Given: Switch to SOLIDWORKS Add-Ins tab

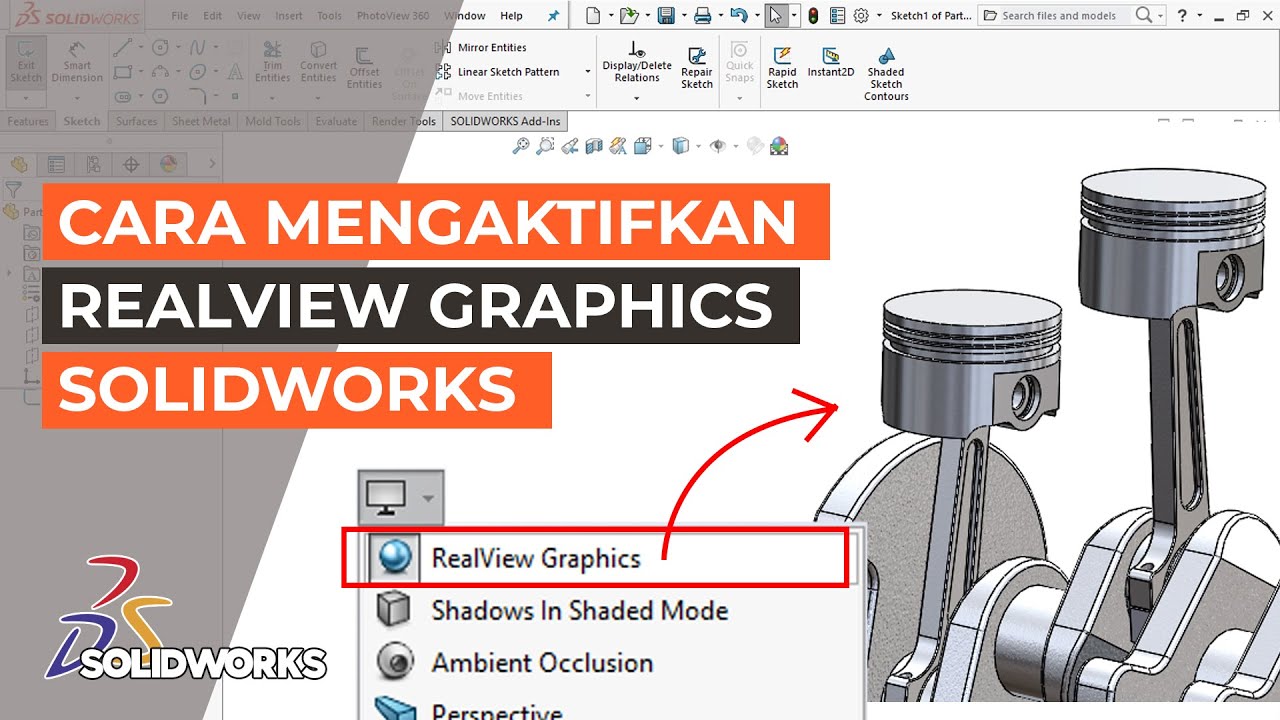Looking at the screenshot, I should 505,121.
